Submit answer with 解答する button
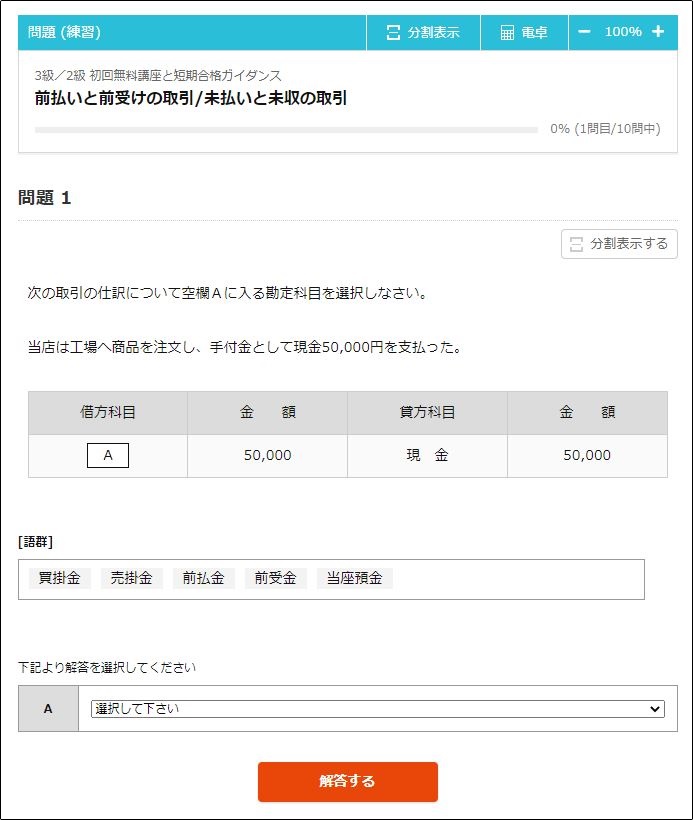Screen dimensions: 693x820 tap(348, 781)
